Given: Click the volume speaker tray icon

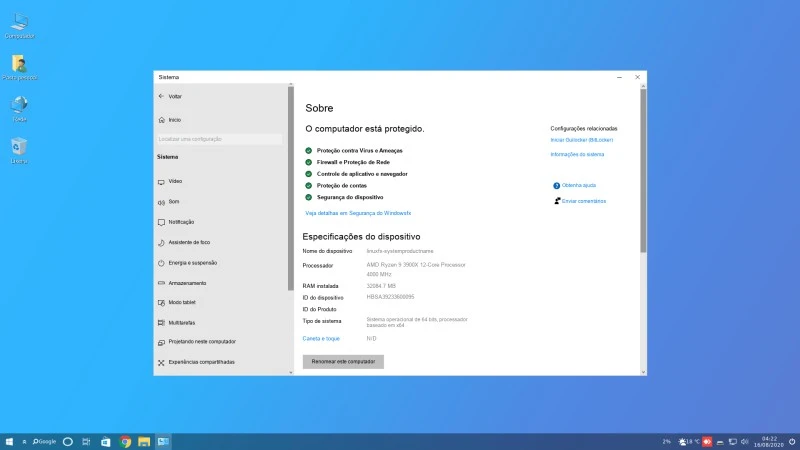Looking at the screenshot, I should pos(745,442).
